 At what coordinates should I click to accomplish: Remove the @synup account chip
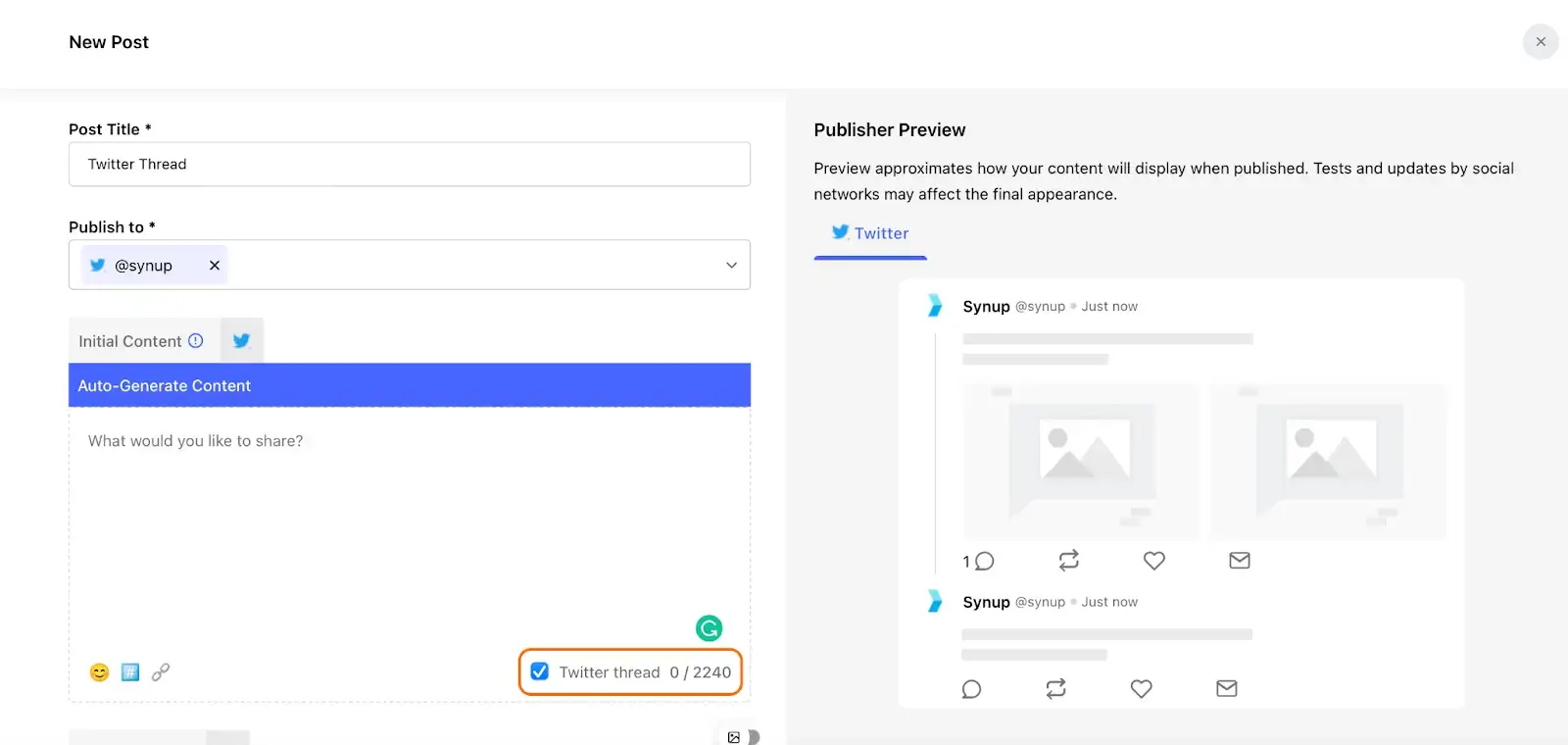coord(215,266)
